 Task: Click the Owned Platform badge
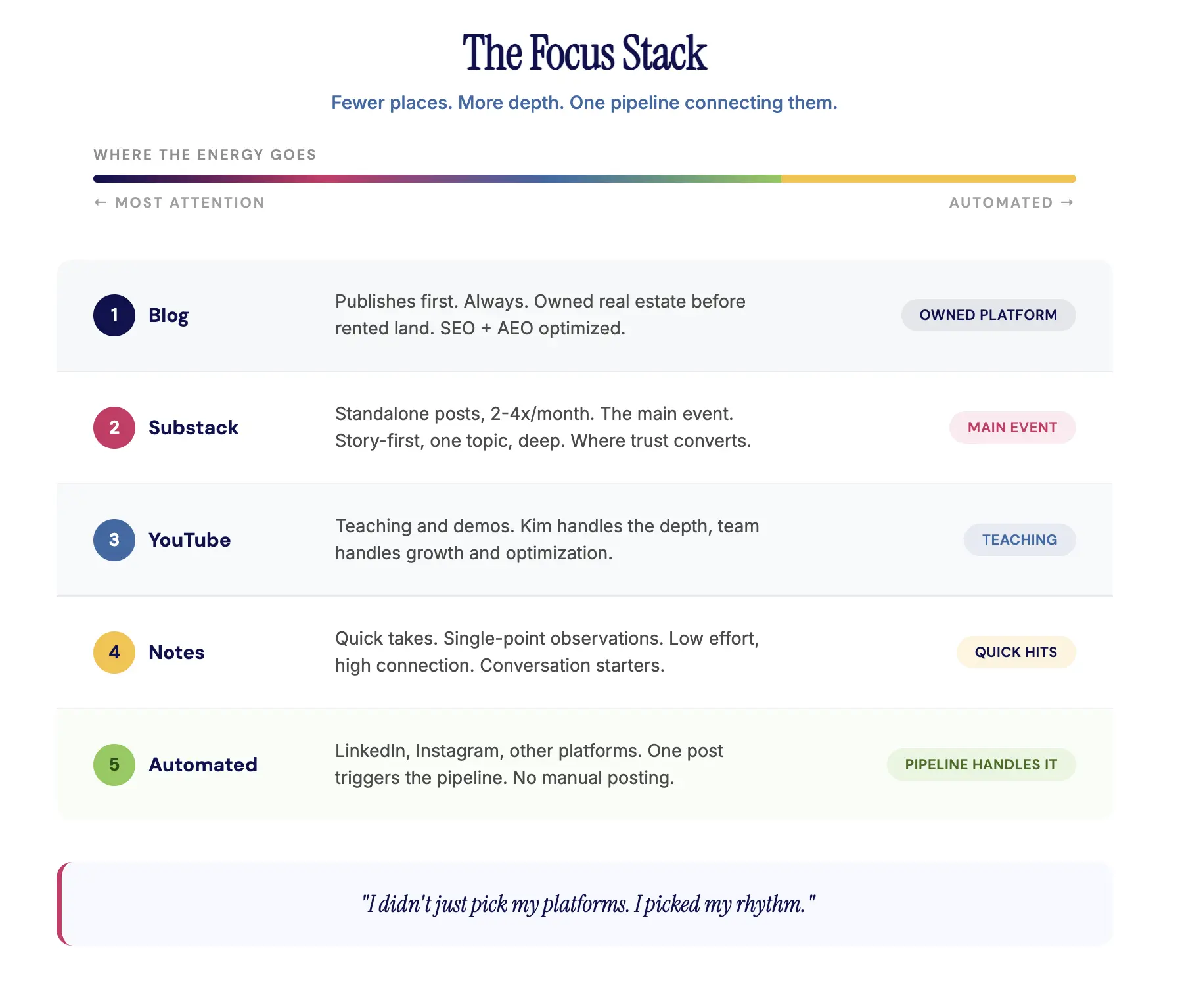(x=988, y=315)
